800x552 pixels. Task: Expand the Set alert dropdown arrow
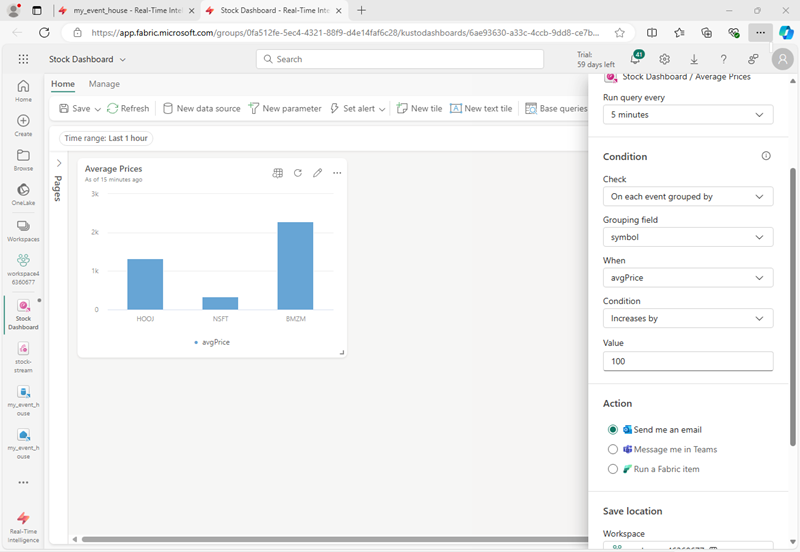pos(382,109)
